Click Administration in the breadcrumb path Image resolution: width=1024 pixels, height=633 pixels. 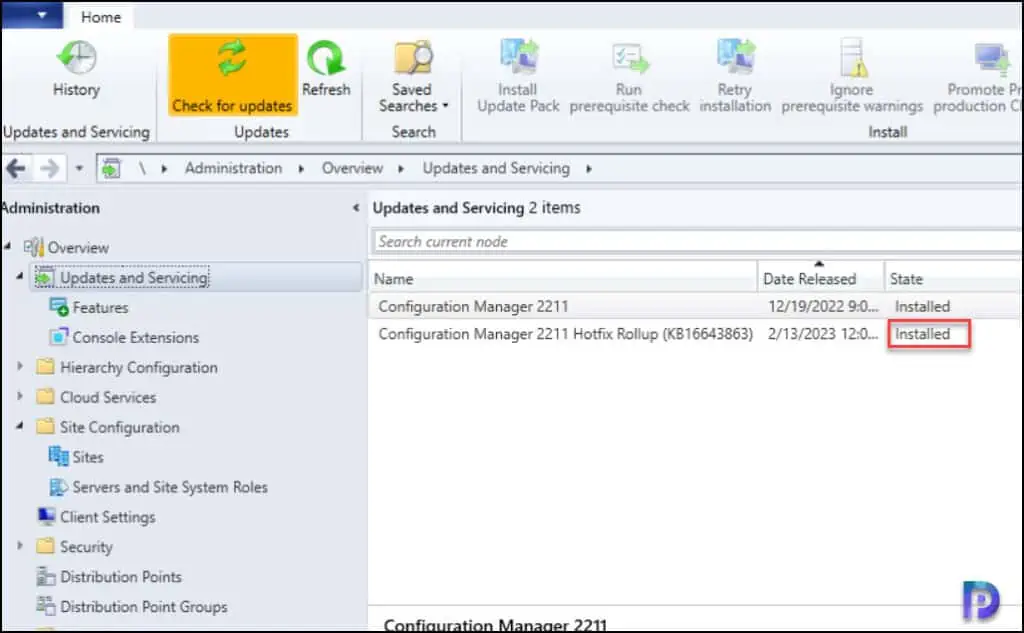(x=233, y=169)
